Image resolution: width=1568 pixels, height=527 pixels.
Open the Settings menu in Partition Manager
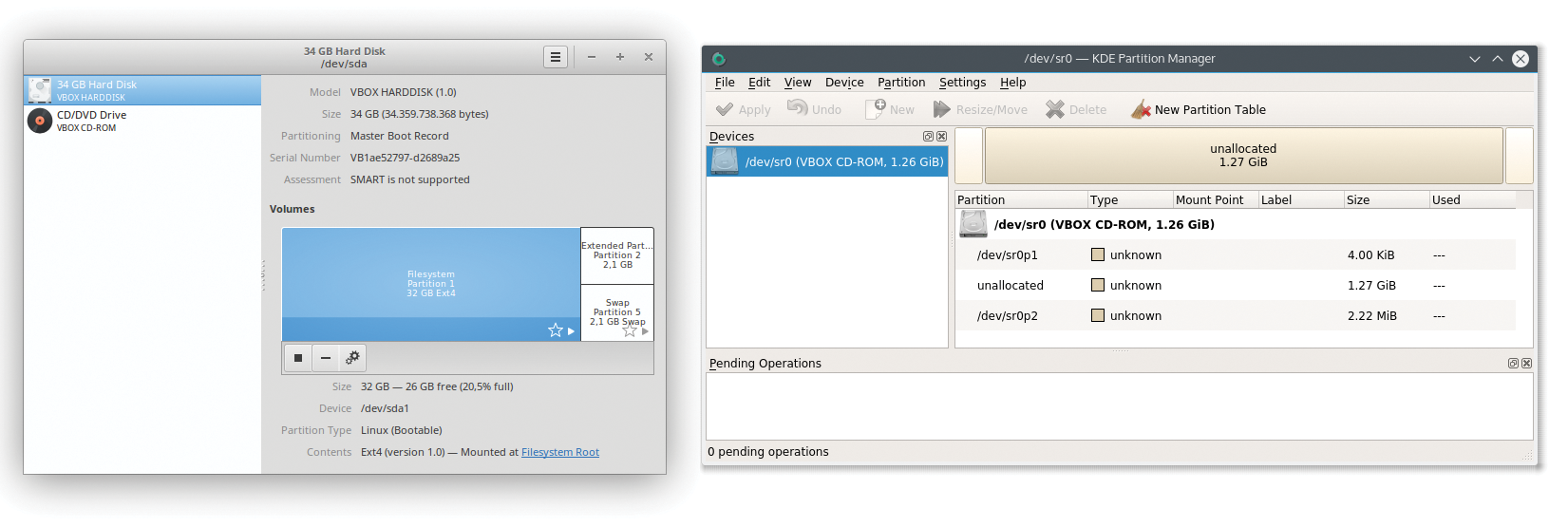click(962, 83)
